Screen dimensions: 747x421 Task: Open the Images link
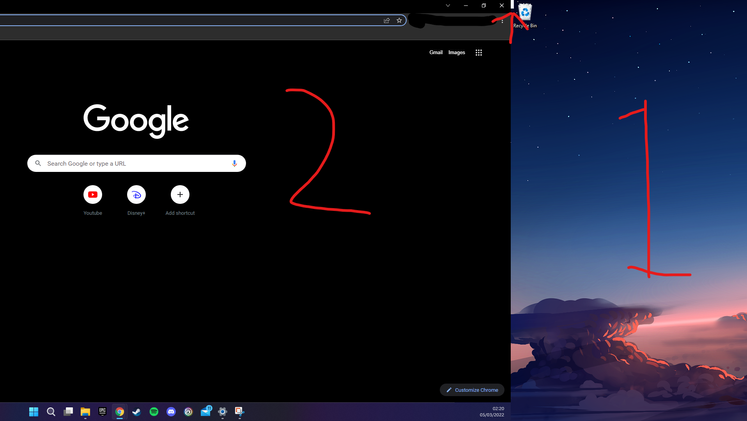coord(456,52)
